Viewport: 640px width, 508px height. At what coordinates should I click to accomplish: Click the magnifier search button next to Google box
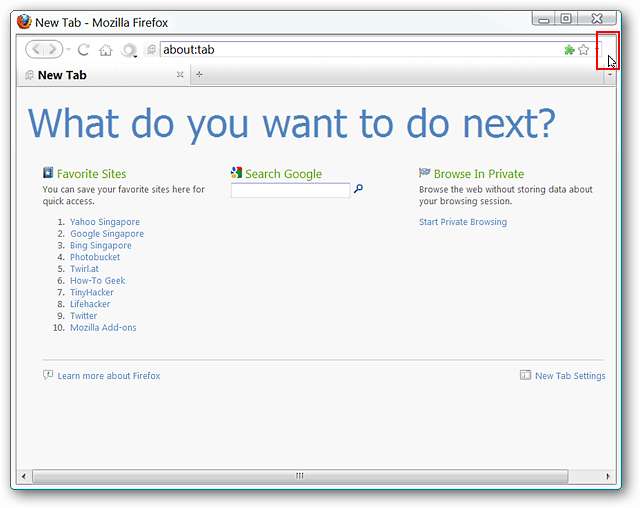pyautogui.click(x=358, y=189)
